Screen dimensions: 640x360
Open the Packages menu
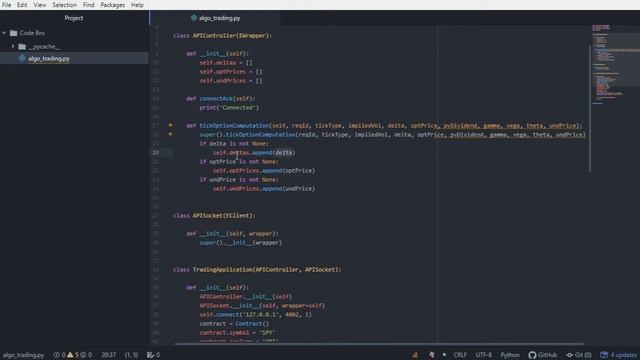[113, 5]
